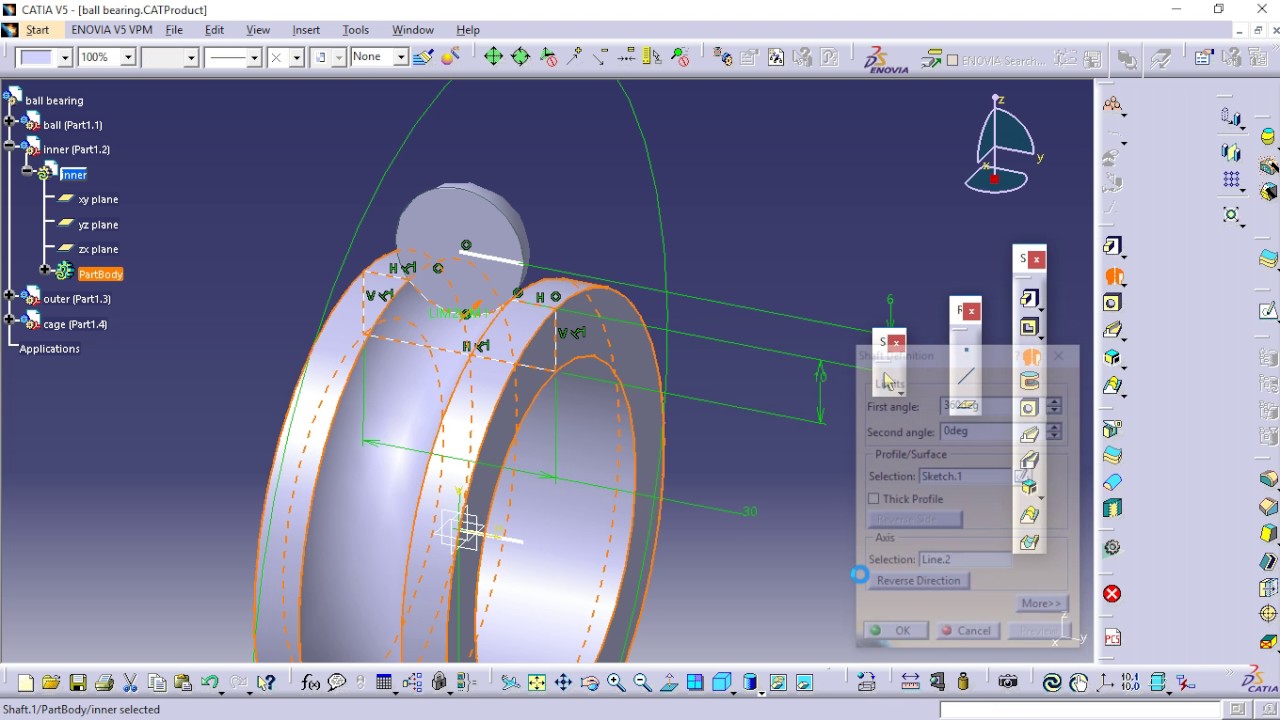Viewport: 1280px width, 720px height.
Task: Click the Painter brush icon in graphic properties
Action: [423, 57]
